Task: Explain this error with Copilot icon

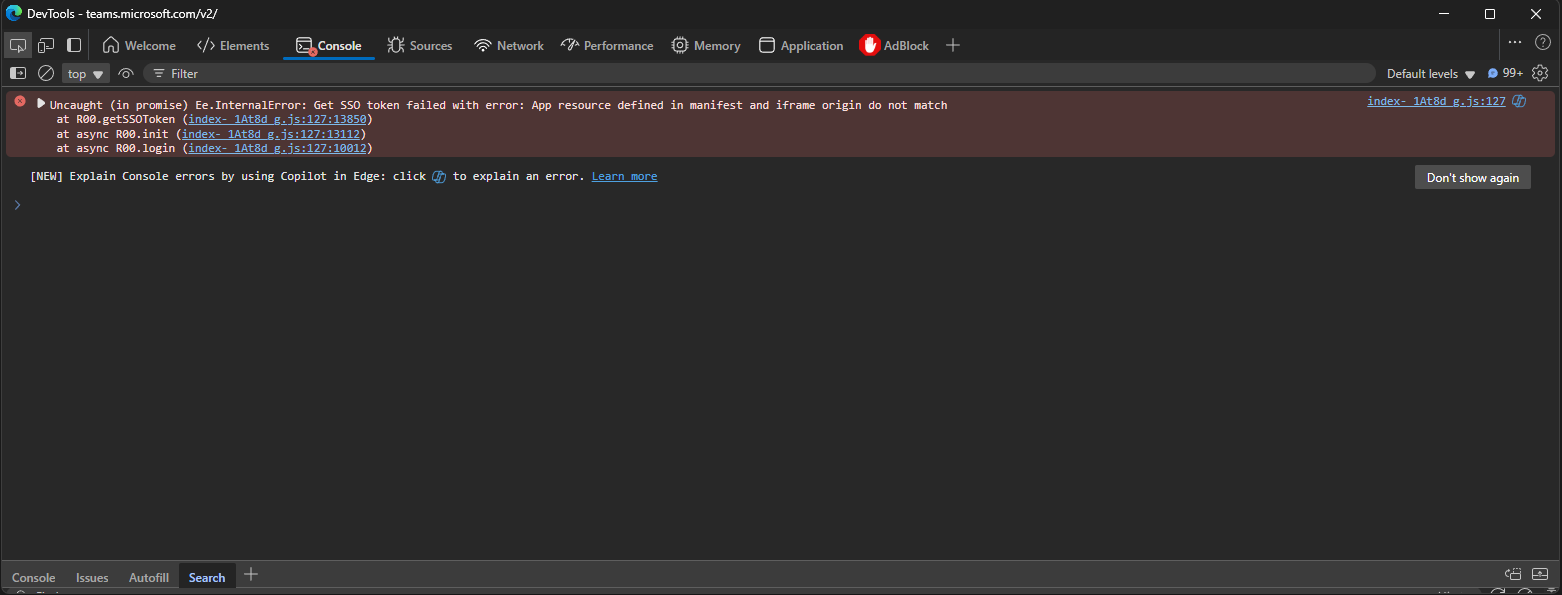Action: (x=1519, y=101)
